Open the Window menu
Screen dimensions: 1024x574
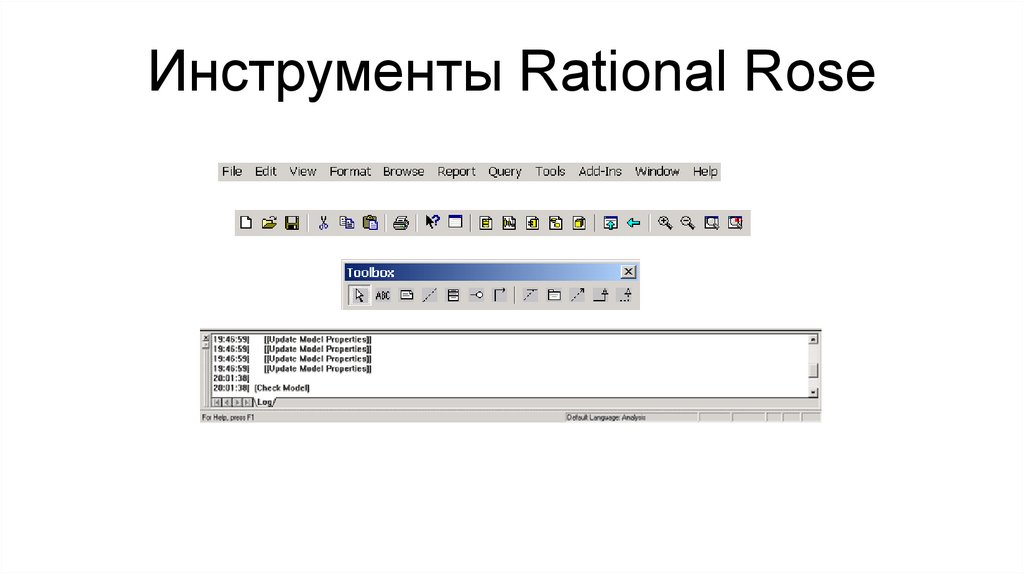657,171
